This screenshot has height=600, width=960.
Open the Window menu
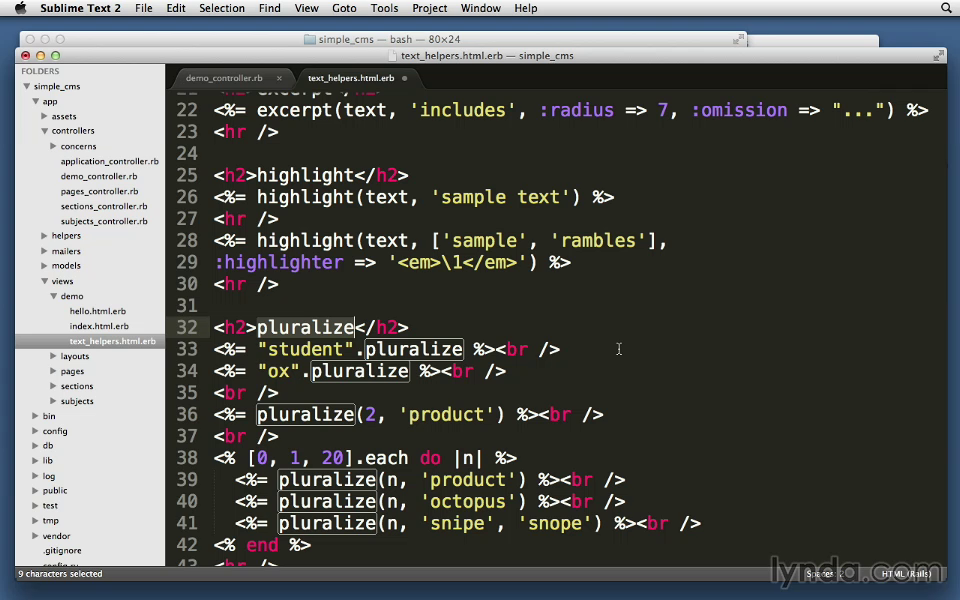coord(481,8)
